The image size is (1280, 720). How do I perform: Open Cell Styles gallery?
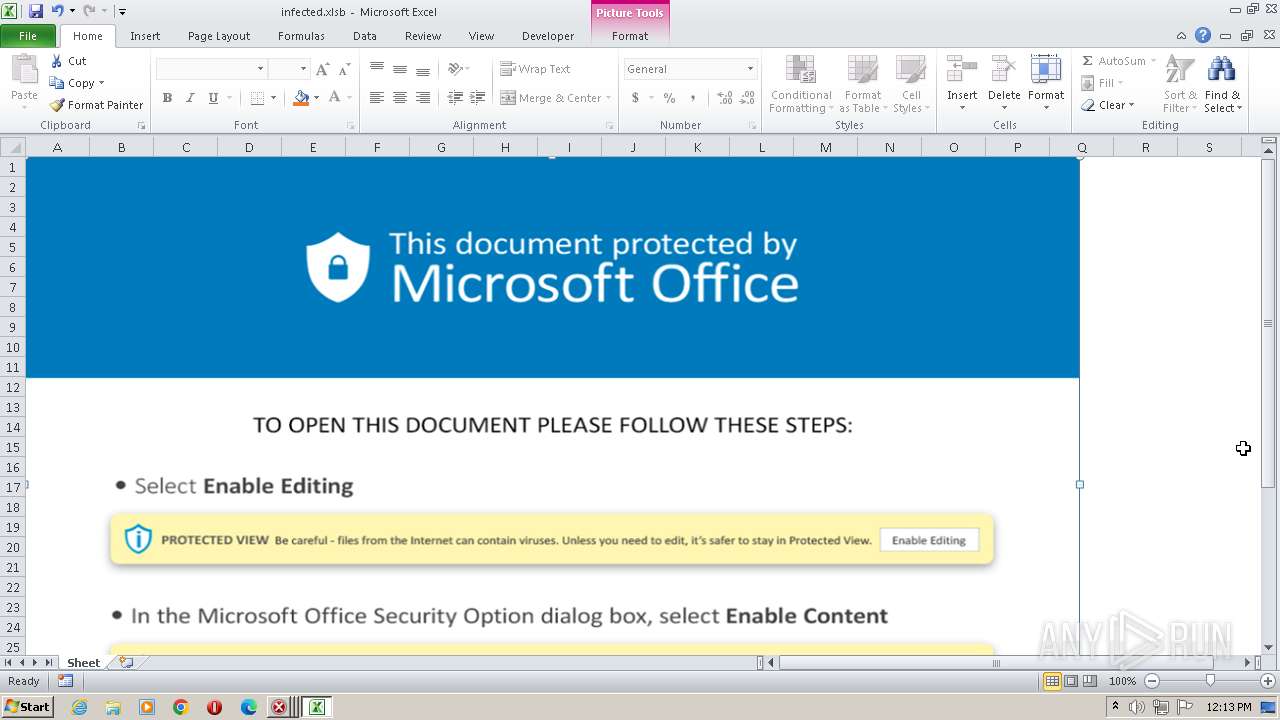tap(911, 84)
